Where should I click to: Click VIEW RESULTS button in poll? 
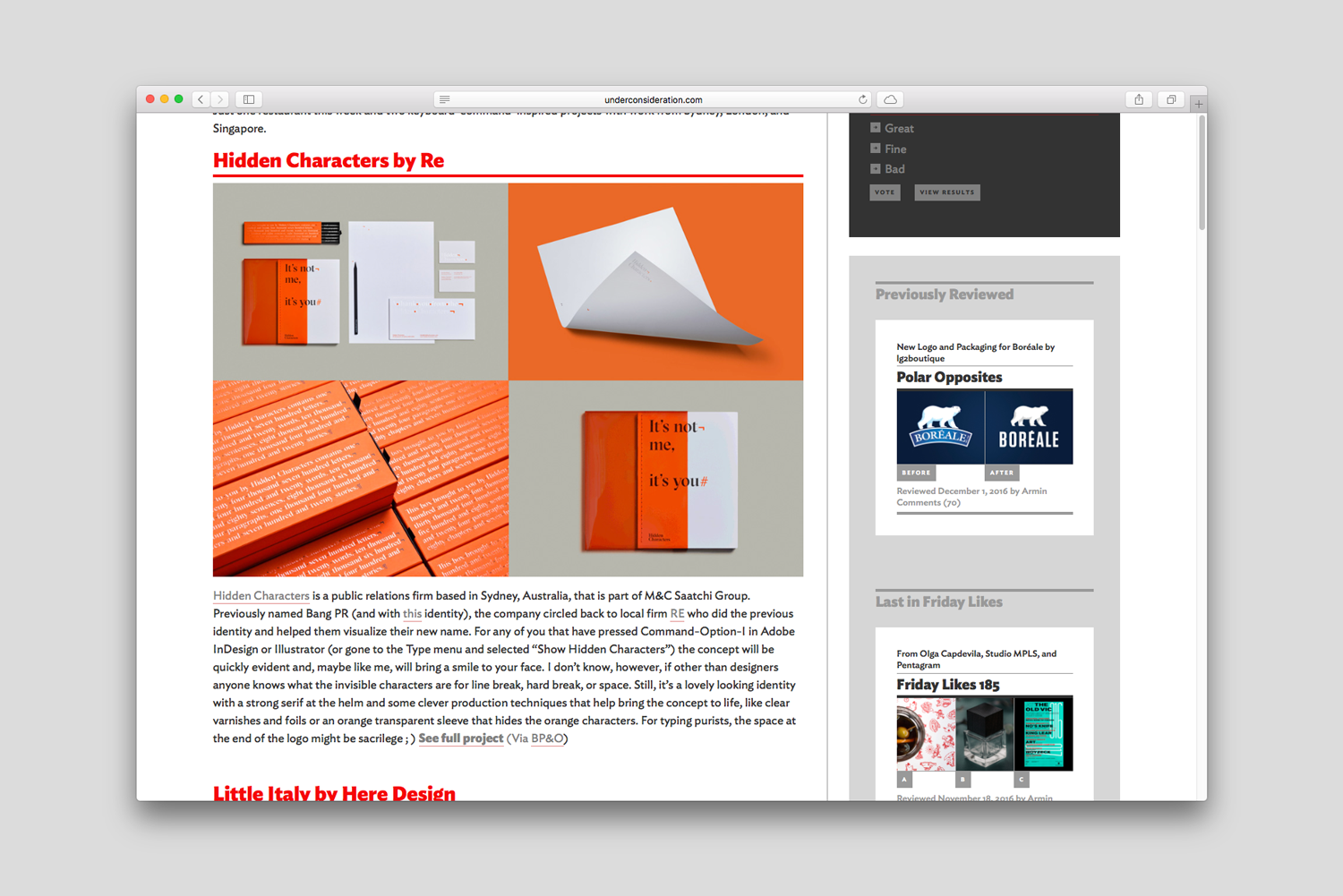click(947, 192)
